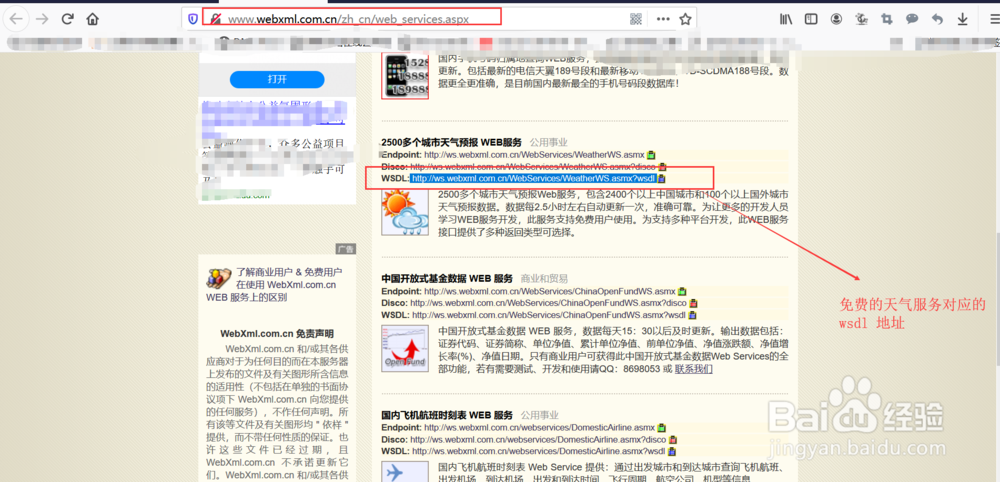The height and width of the screenshot is (482, 1000).
Task: Click the 广告 ad label
Action: (346, 249)
